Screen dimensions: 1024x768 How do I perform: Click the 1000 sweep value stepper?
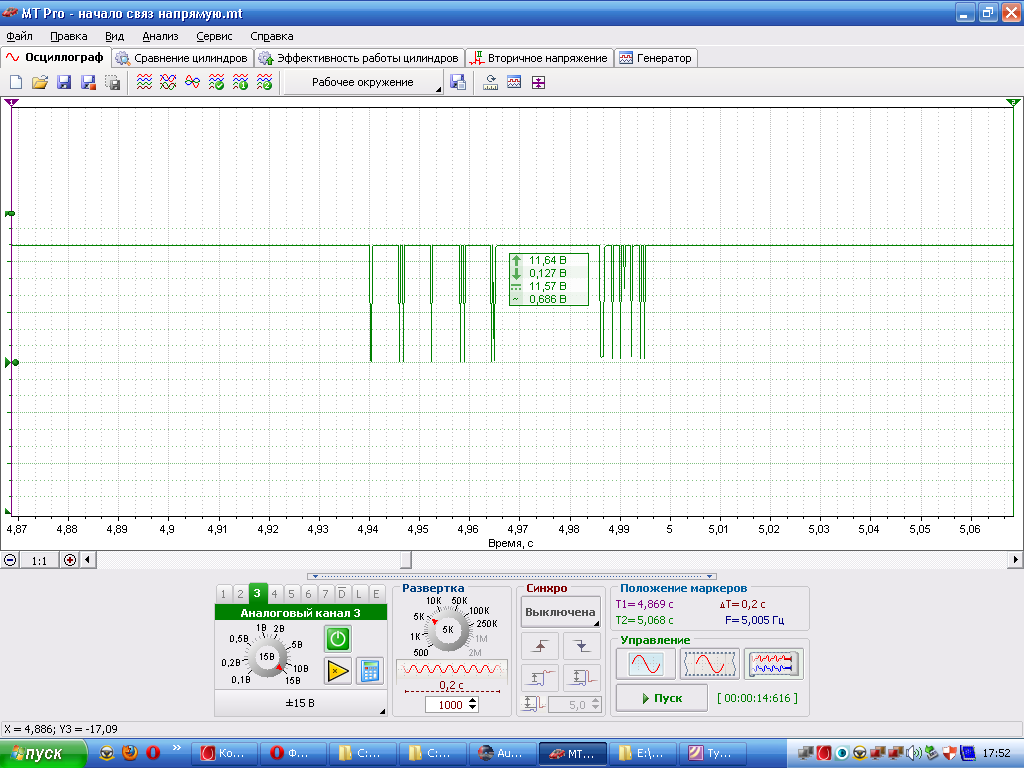click(x=473, y=705)
